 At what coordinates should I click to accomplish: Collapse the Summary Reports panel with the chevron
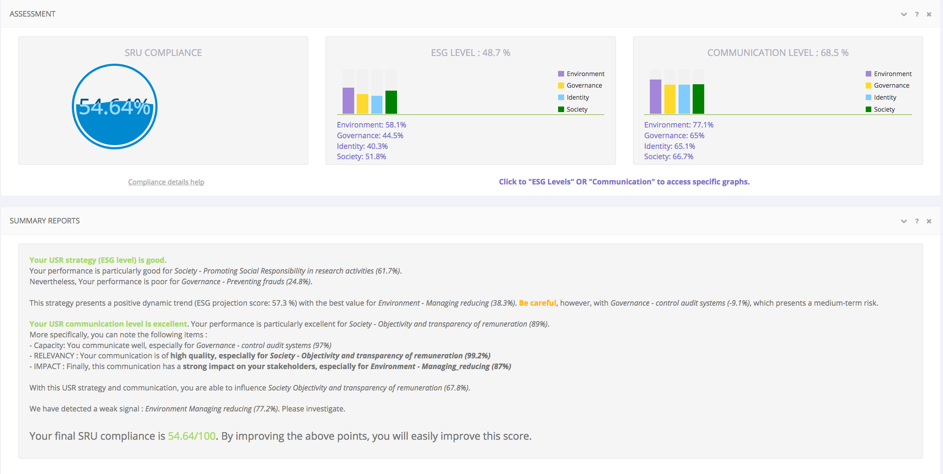click(904, 221)
